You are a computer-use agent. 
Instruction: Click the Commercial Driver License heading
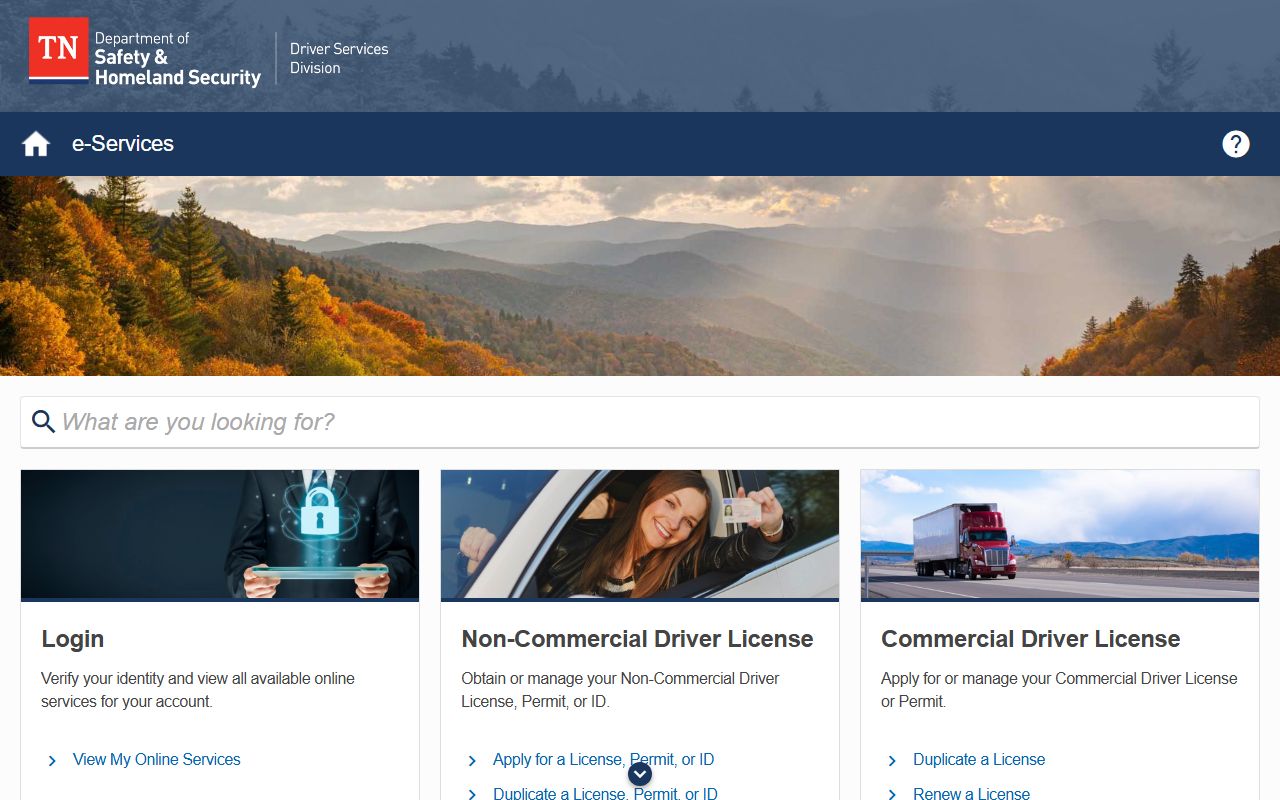(x=1031, y=639)
